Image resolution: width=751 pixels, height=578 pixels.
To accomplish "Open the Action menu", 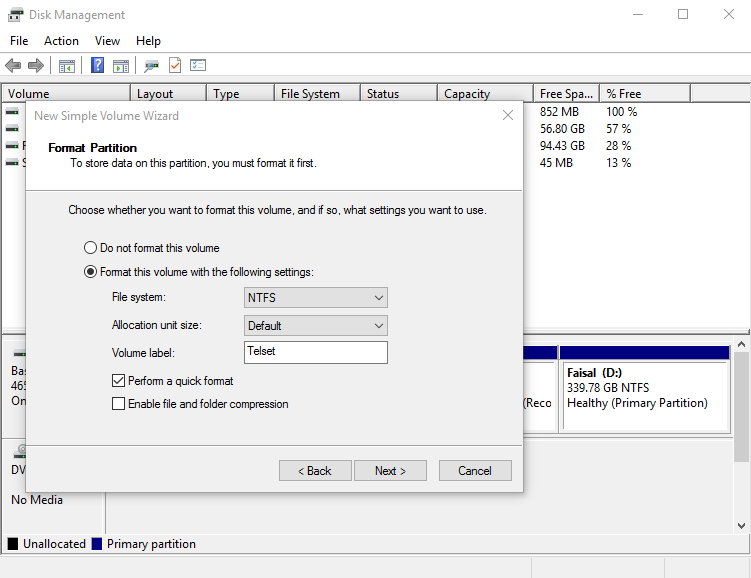I will pyautogui.click(x=61, y=41).
